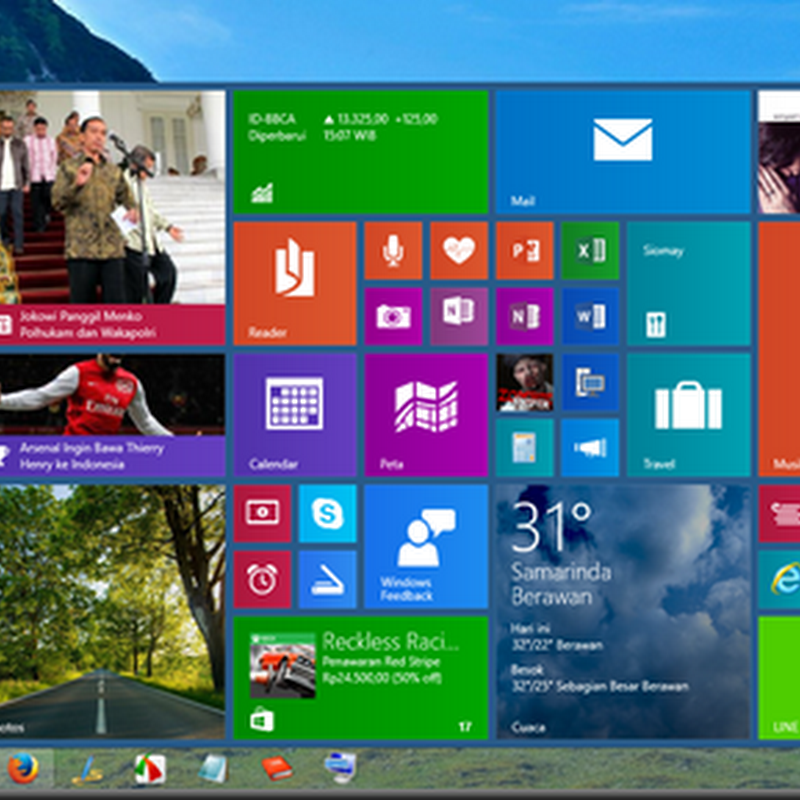Open the Health heart tile
Image resolution: width=800 pixels, height=800 pixels.
(x=459, y=251)
